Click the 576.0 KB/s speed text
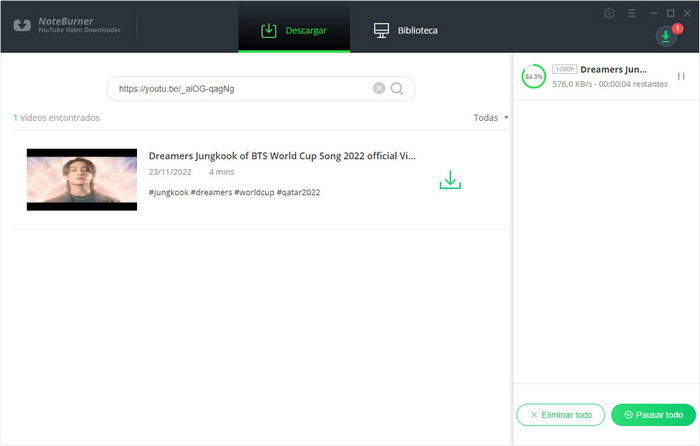Viewport: 700px width, 446px height. tap(572, 84)
